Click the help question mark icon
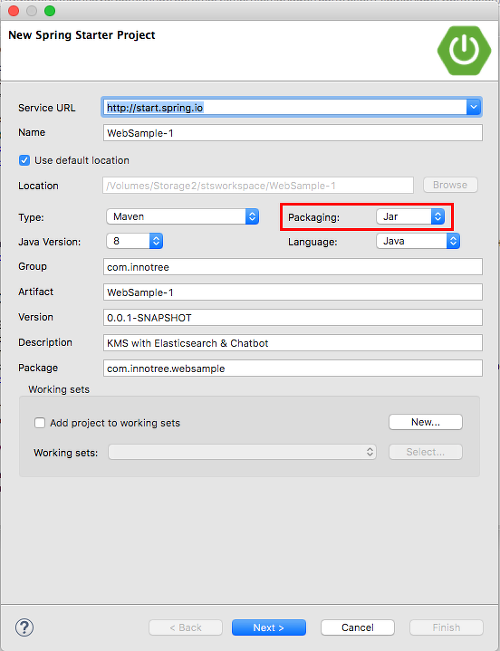Viewport: 500px width, 651px height. [x=25, y=627]
